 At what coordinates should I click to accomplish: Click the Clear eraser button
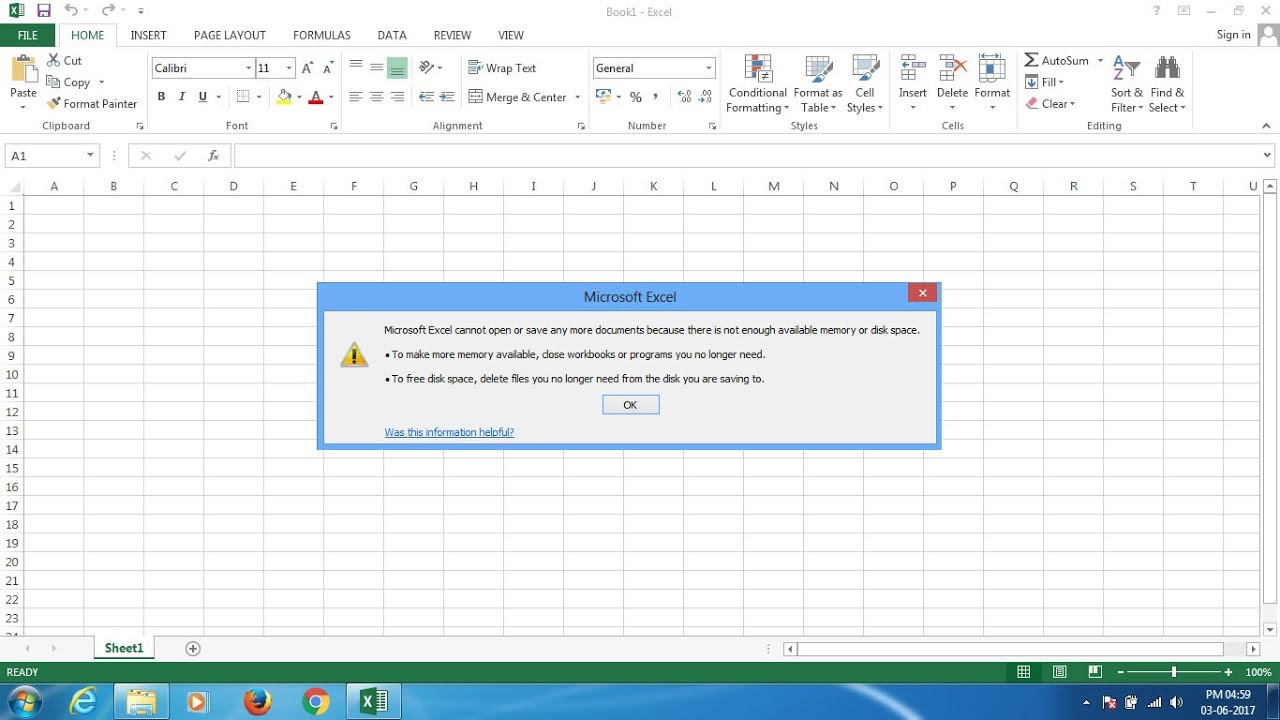pyautogui.click(x=1050, y=104)
